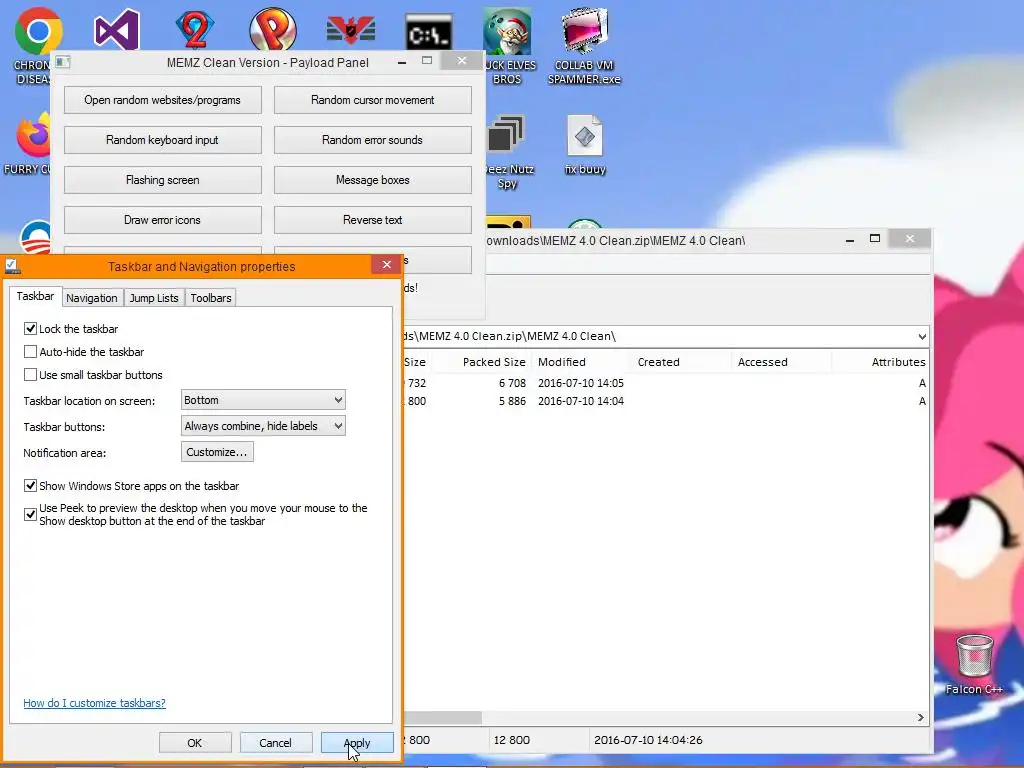Click the Obama logo desktop icon
Viewport: 1024px width, 768px height.
(x=35, y=236)
